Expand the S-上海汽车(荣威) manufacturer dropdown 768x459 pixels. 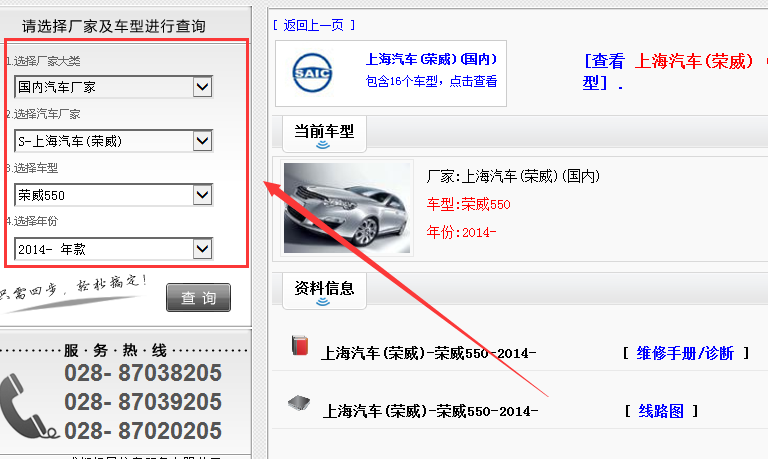pyautogui.click(x=113, y=141)
